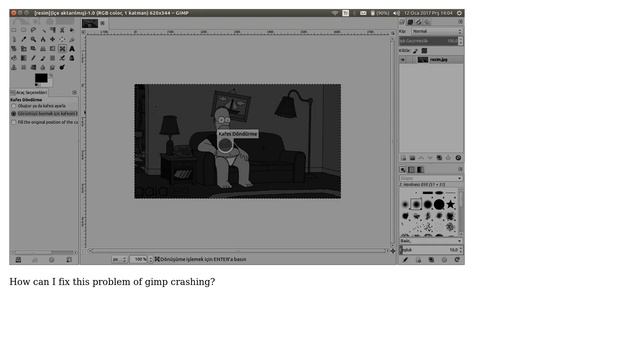The image size is (640, 360).
Task: Select the Zoom magnifier tool
Action: click(x=33, y=40)
